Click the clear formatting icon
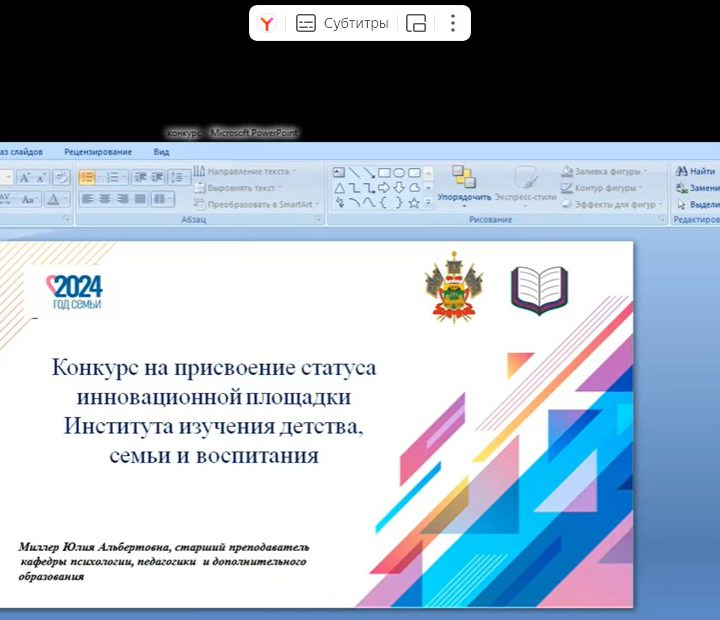 pos(61,177)
